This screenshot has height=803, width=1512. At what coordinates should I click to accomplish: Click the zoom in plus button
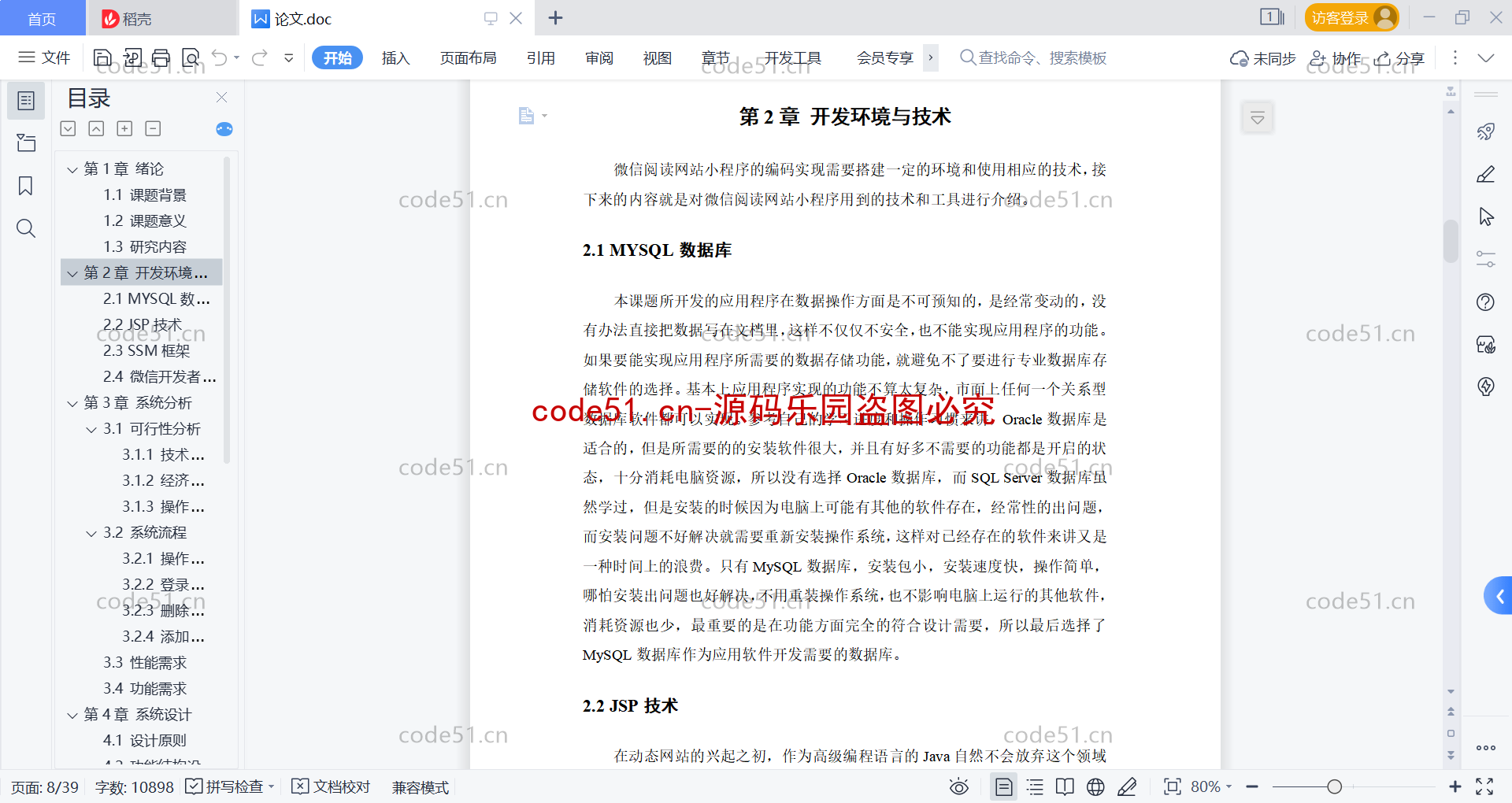coord(1455,786)
